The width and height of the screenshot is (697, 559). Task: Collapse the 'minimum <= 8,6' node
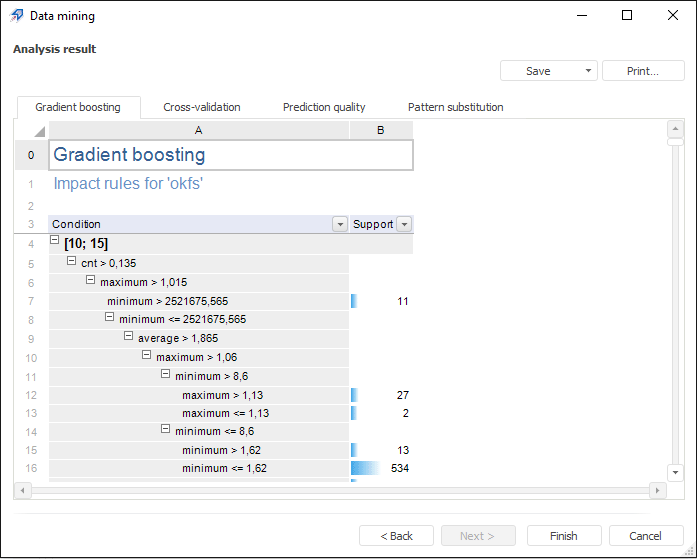tap(165, 430)
